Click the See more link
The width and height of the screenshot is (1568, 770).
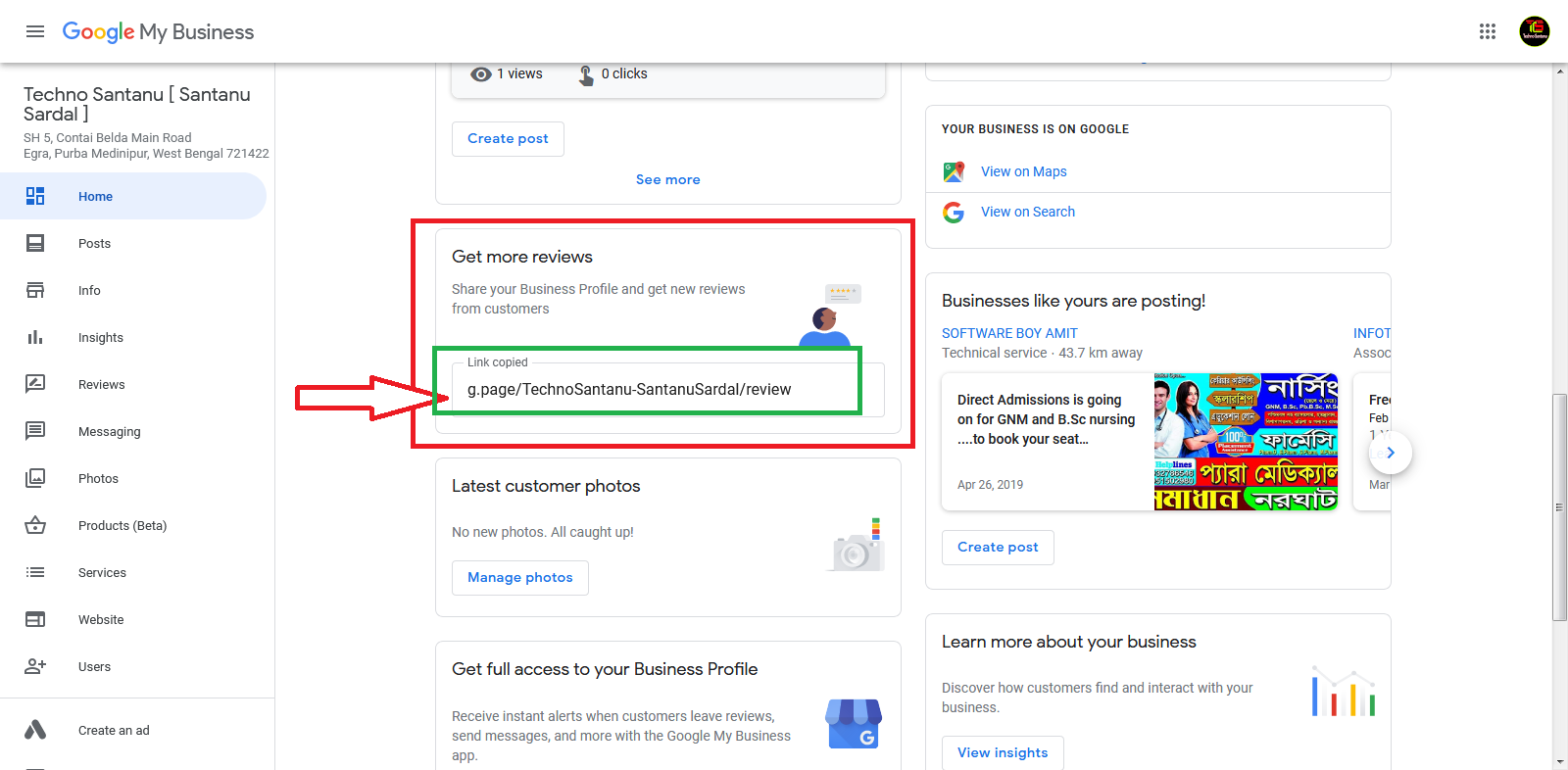667,179
